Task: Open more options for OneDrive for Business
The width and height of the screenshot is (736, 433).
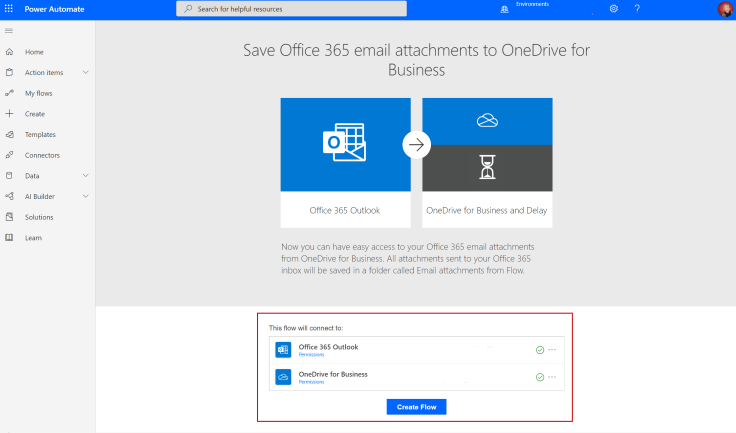Action: [x=552, y=377]
